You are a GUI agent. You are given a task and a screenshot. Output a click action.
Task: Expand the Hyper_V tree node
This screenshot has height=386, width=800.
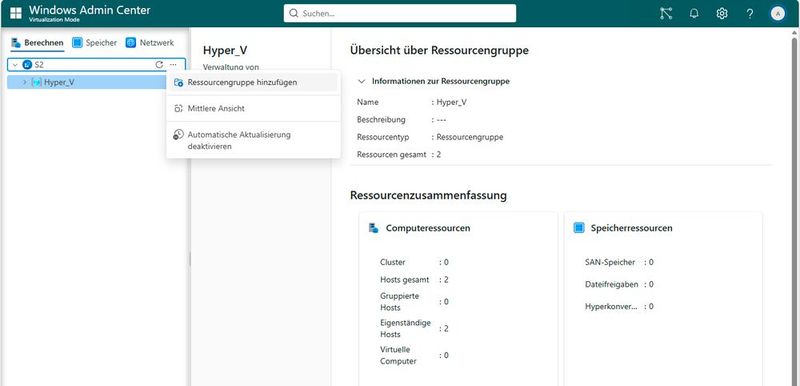tap(24, 82)
